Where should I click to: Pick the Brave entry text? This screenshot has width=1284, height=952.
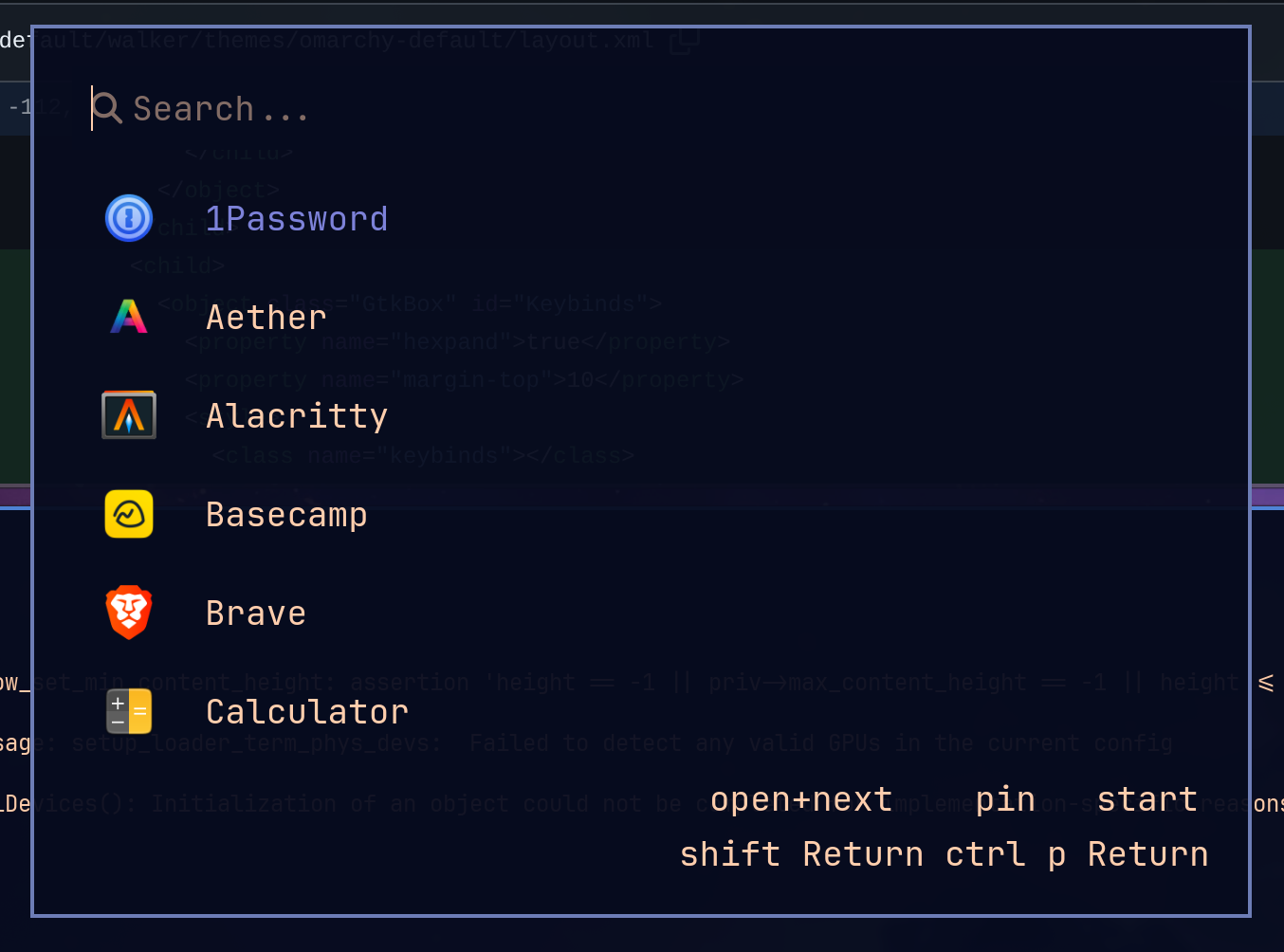pos(256,613)
